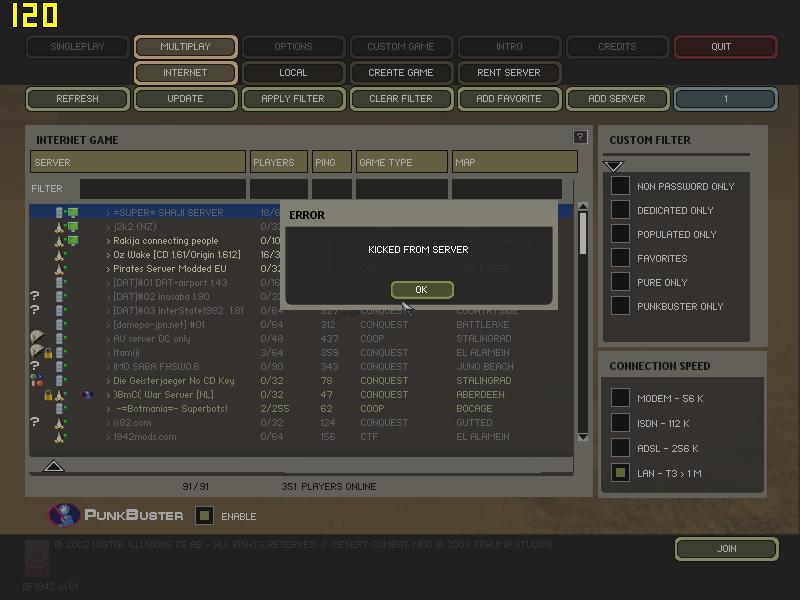Open the Multiplay menu

186,46
